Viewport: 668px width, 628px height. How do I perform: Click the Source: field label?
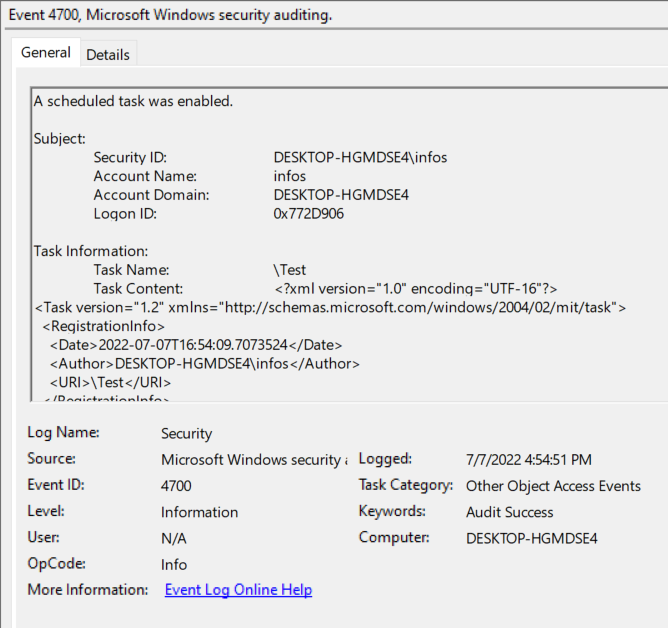51,458
